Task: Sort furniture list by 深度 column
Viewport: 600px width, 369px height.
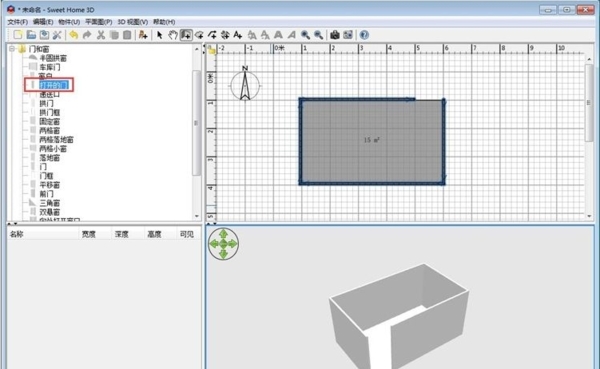Action: click(128, 234)
